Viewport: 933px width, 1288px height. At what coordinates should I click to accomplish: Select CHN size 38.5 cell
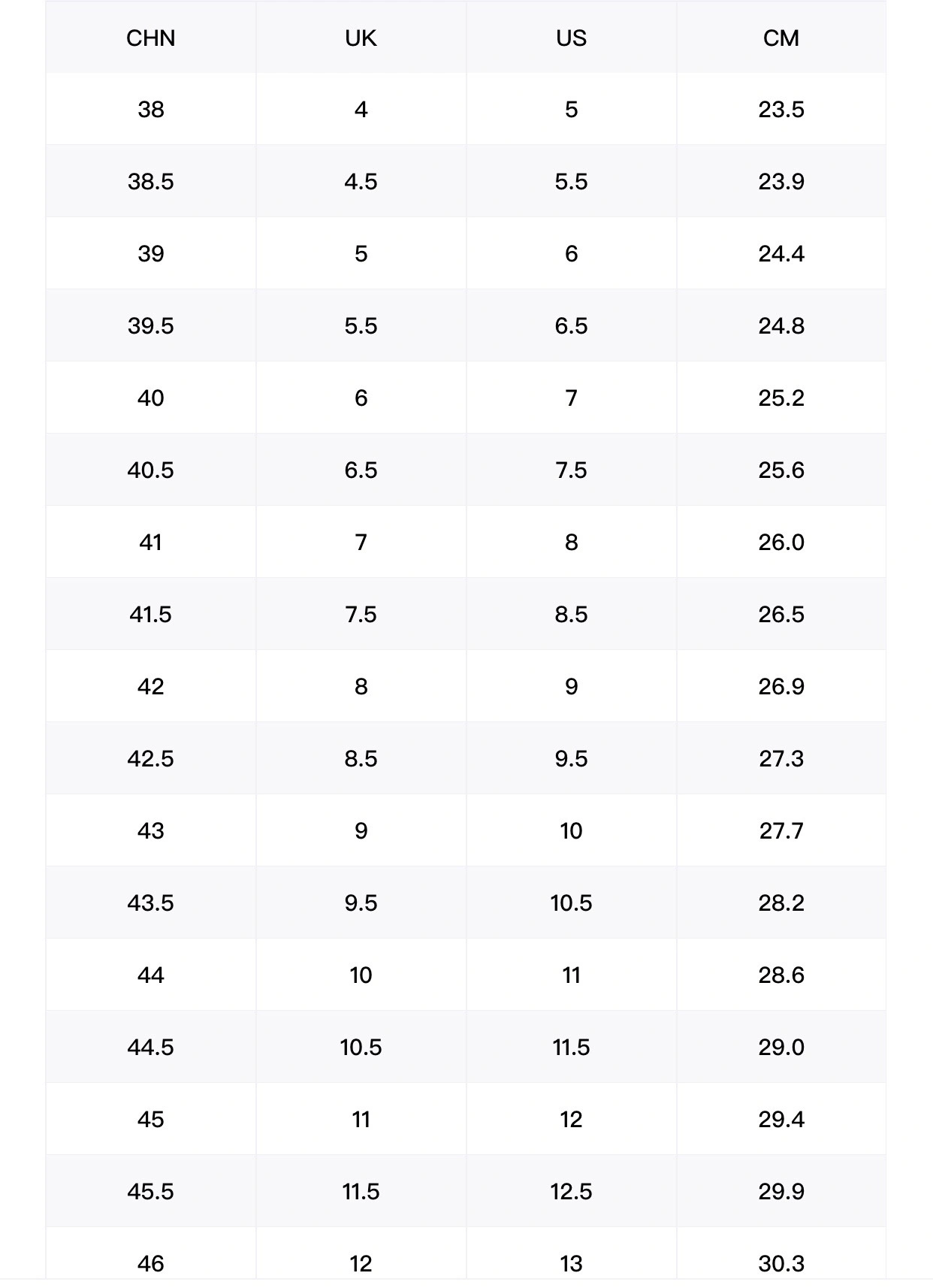[x=150, y=182]
